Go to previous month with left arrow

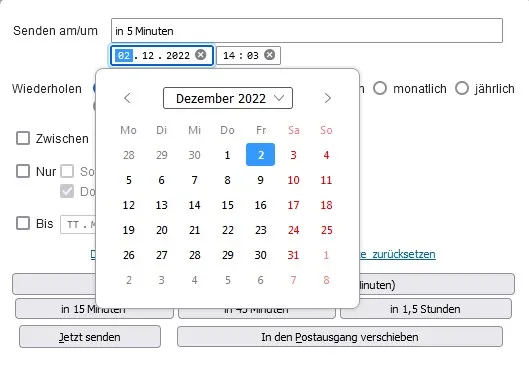127,98
